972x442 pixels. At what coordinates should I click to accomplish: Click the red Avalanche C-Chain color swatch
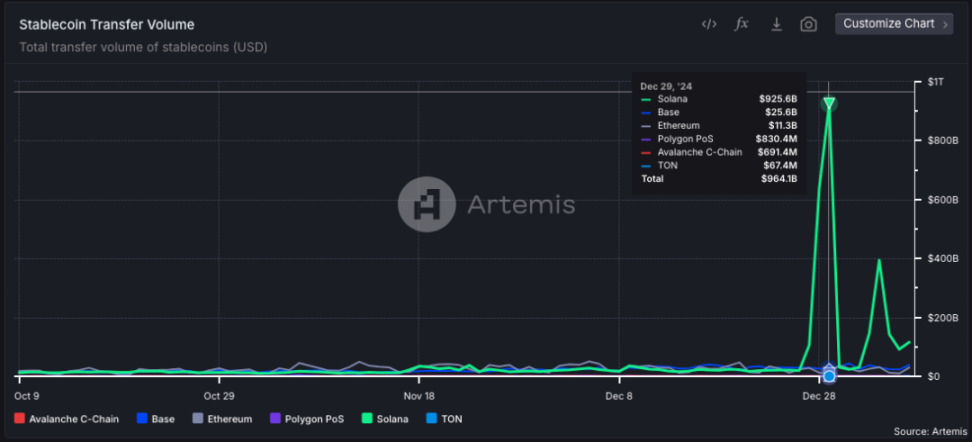tap(19, 419)
